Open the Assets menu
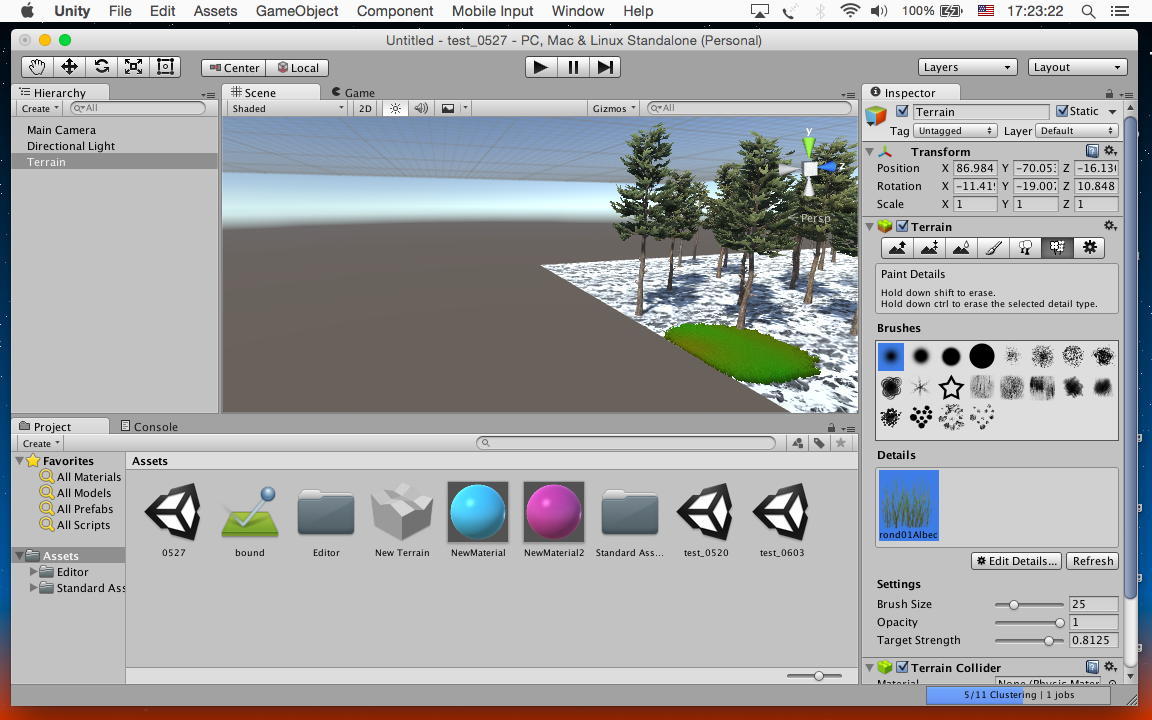The height and width of the screenshot is (720, 1152). click(x=215, y=11)
